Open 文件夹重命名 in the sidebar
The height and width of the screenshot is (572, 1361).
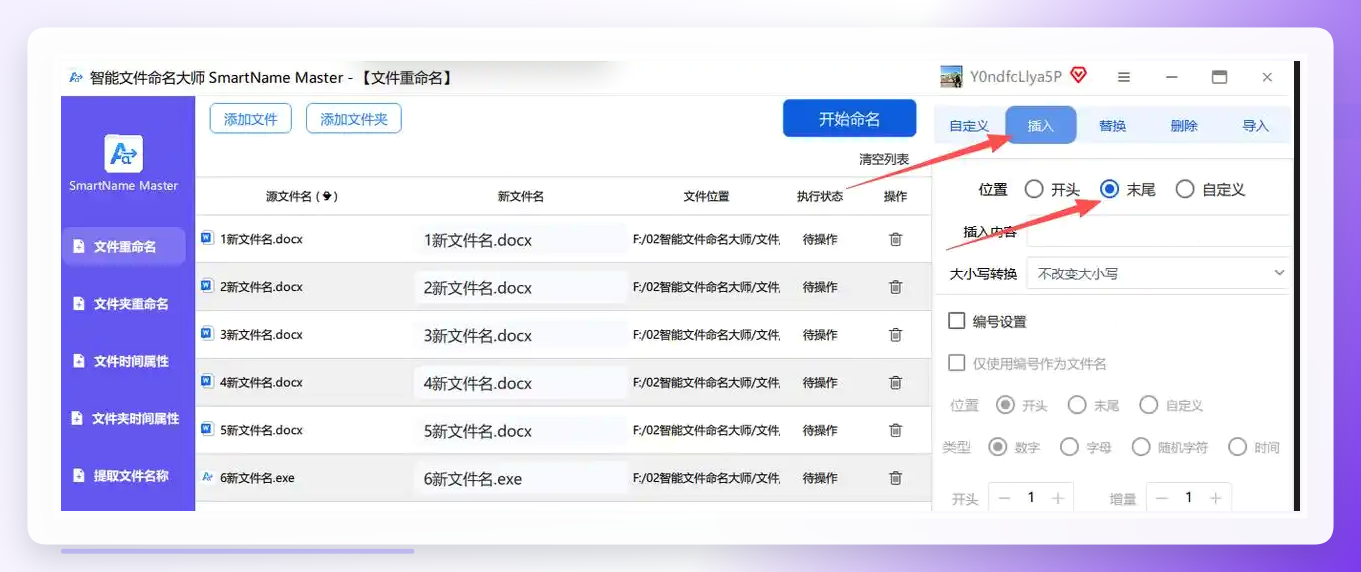click(x=124, y=304)
